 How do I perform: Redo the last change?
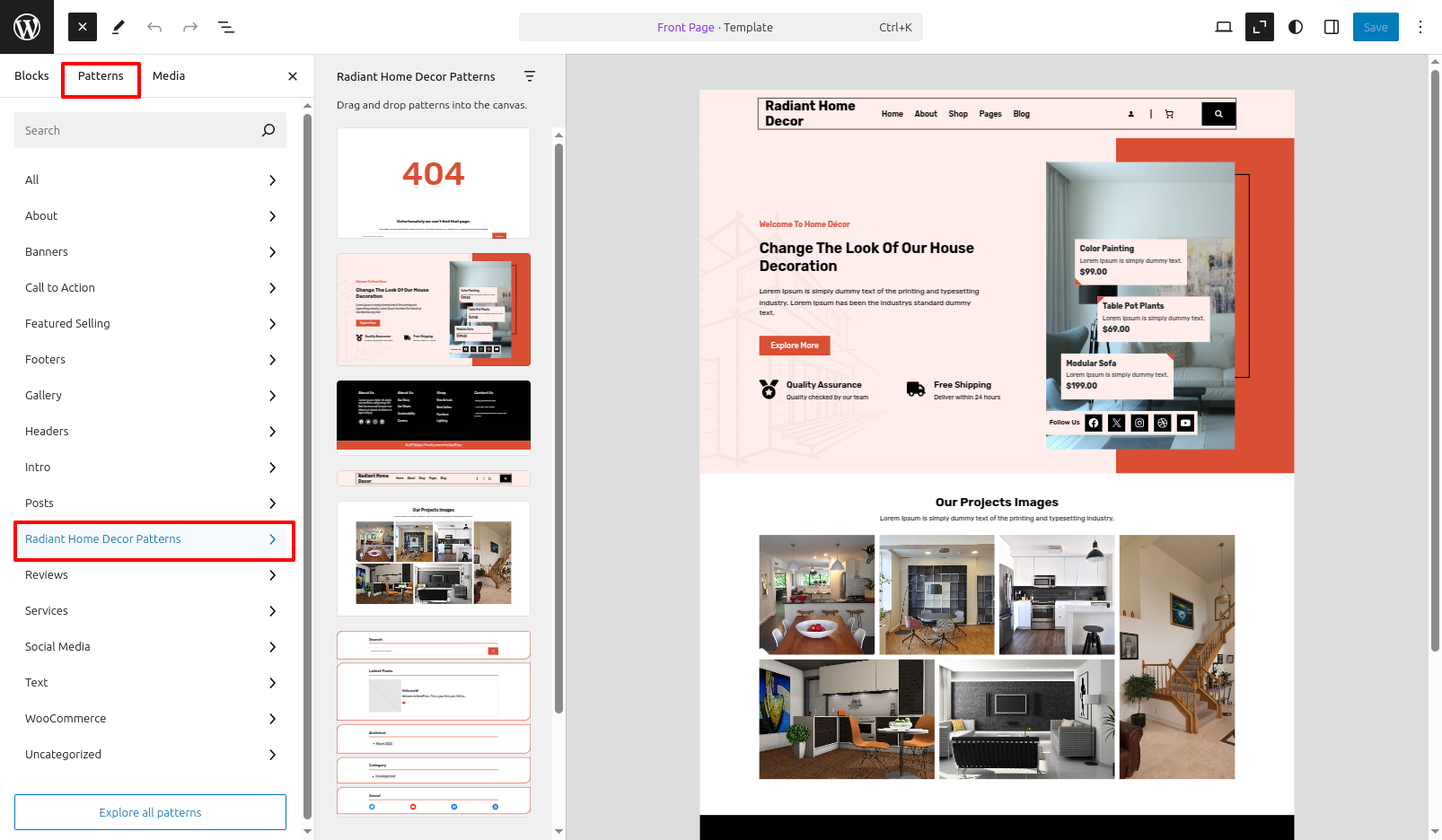(190, 27)
